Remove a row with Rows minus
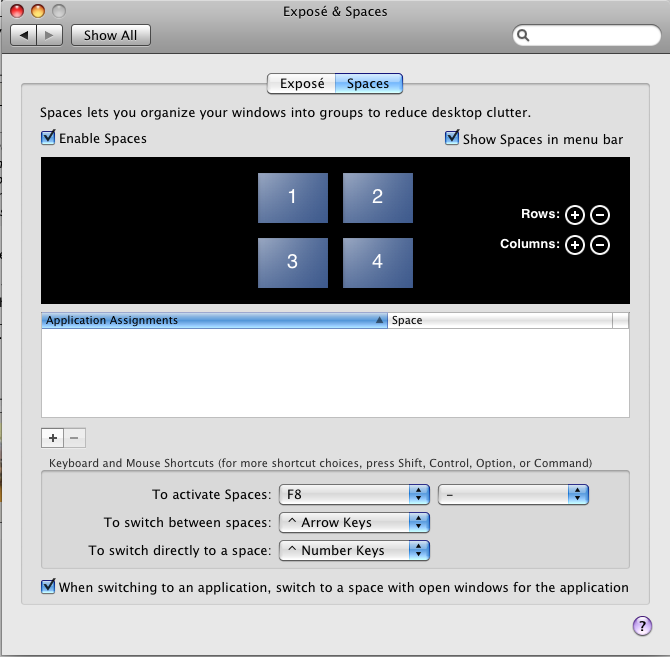Viewport: 670px width, 657px height. pyautogui.click(x=600, y=214)
